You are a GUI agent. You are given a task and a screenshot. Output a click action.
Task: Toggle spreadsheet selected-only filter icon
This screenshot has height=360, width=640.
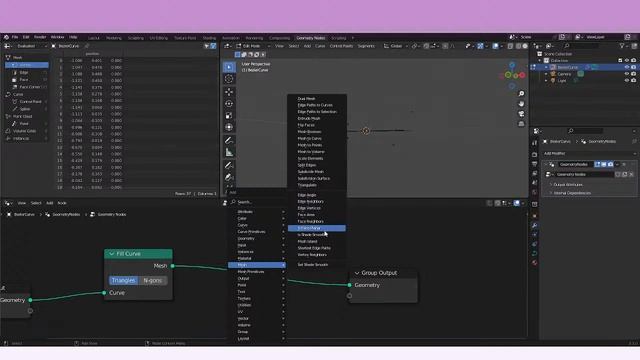[207, 46]
